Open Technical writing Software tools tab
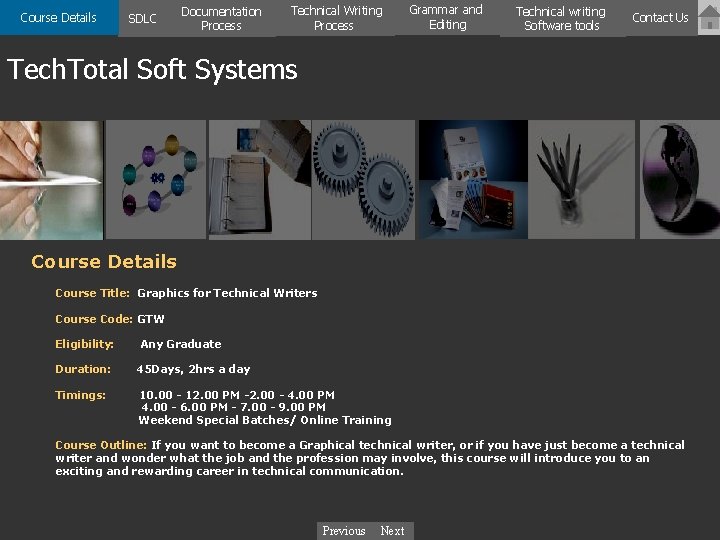Image resolution: width=720 pixels, height=540 pixels. coord(562,18)
